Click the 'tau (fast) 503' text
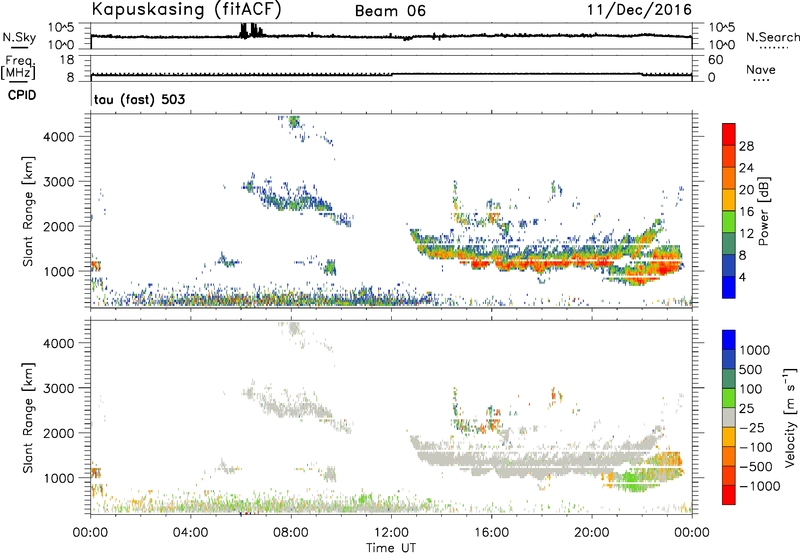Image resolution: width=800 pixels, height=554 pixels. 139,99
